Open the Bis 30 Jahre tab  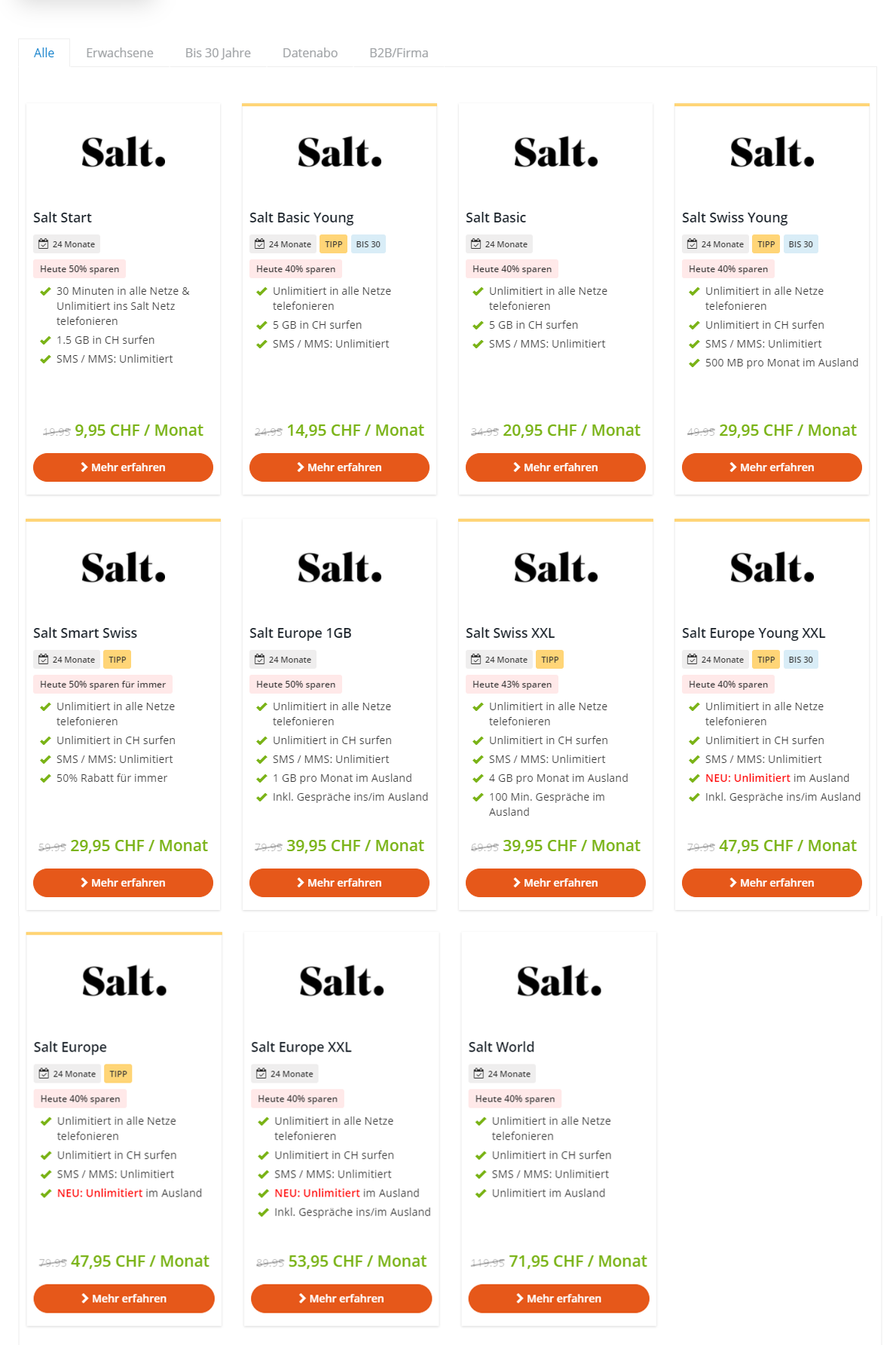coord(218,53)
